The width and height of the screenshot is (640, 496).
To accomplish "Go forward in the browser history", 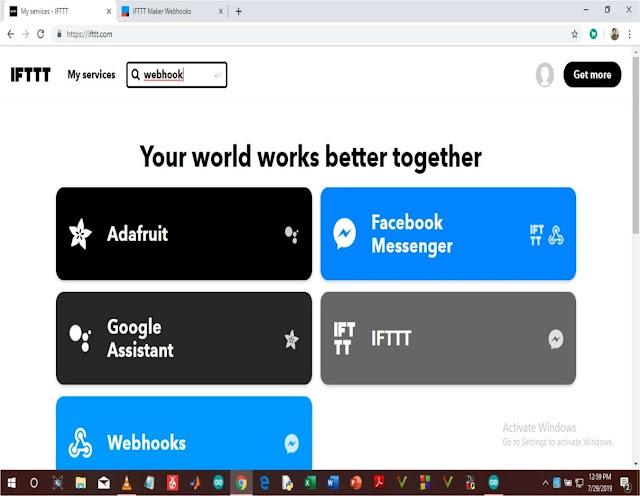I will 25,34.
